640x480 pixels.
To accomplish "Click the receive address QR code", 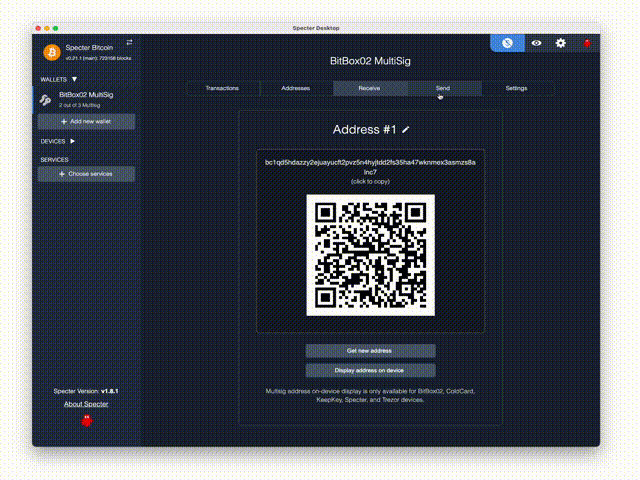I will click(x=370, y=255).
